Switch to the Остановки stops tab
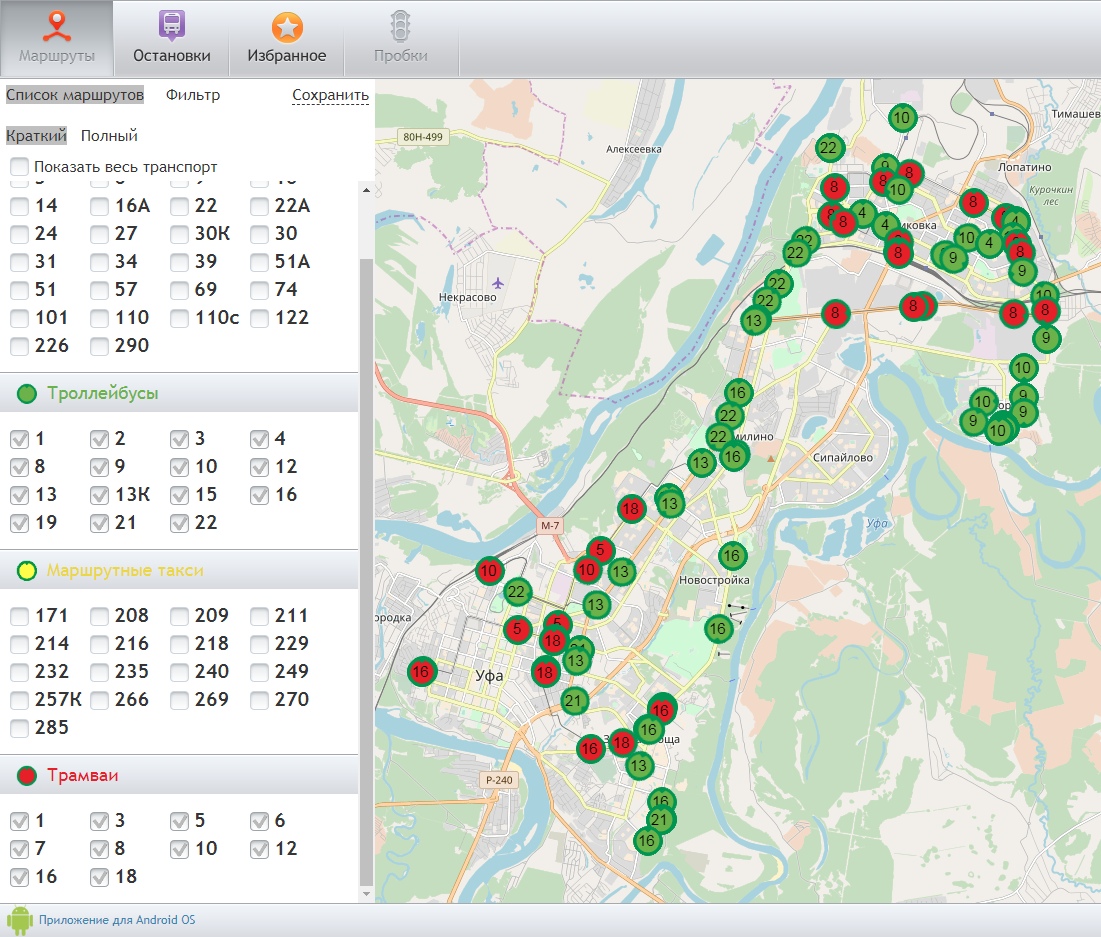This screenshot has height=937, width=1101. [x=171, y=39]
